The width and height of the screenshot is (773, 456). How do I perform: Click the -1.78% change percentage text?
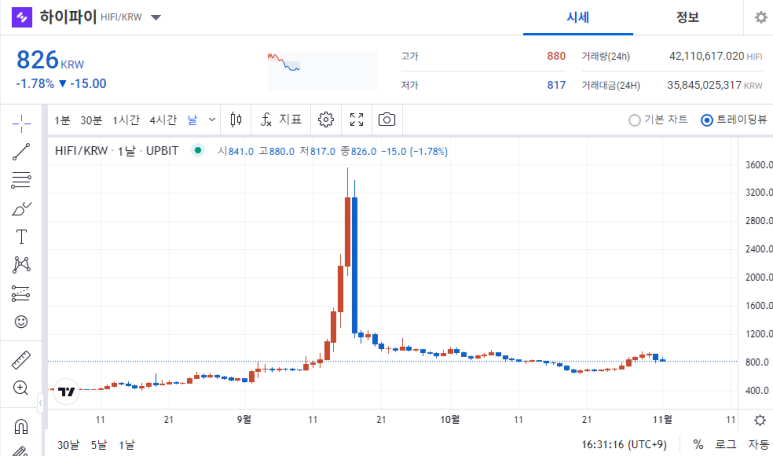coord(35,84)
